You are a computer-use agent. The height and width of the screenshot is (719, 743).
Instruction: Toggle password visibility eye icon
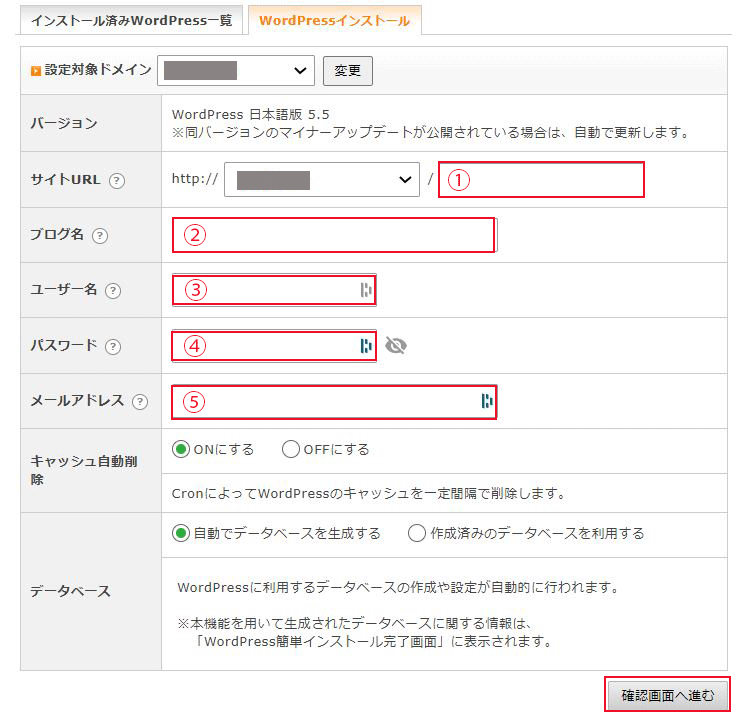tap(396, 346)
